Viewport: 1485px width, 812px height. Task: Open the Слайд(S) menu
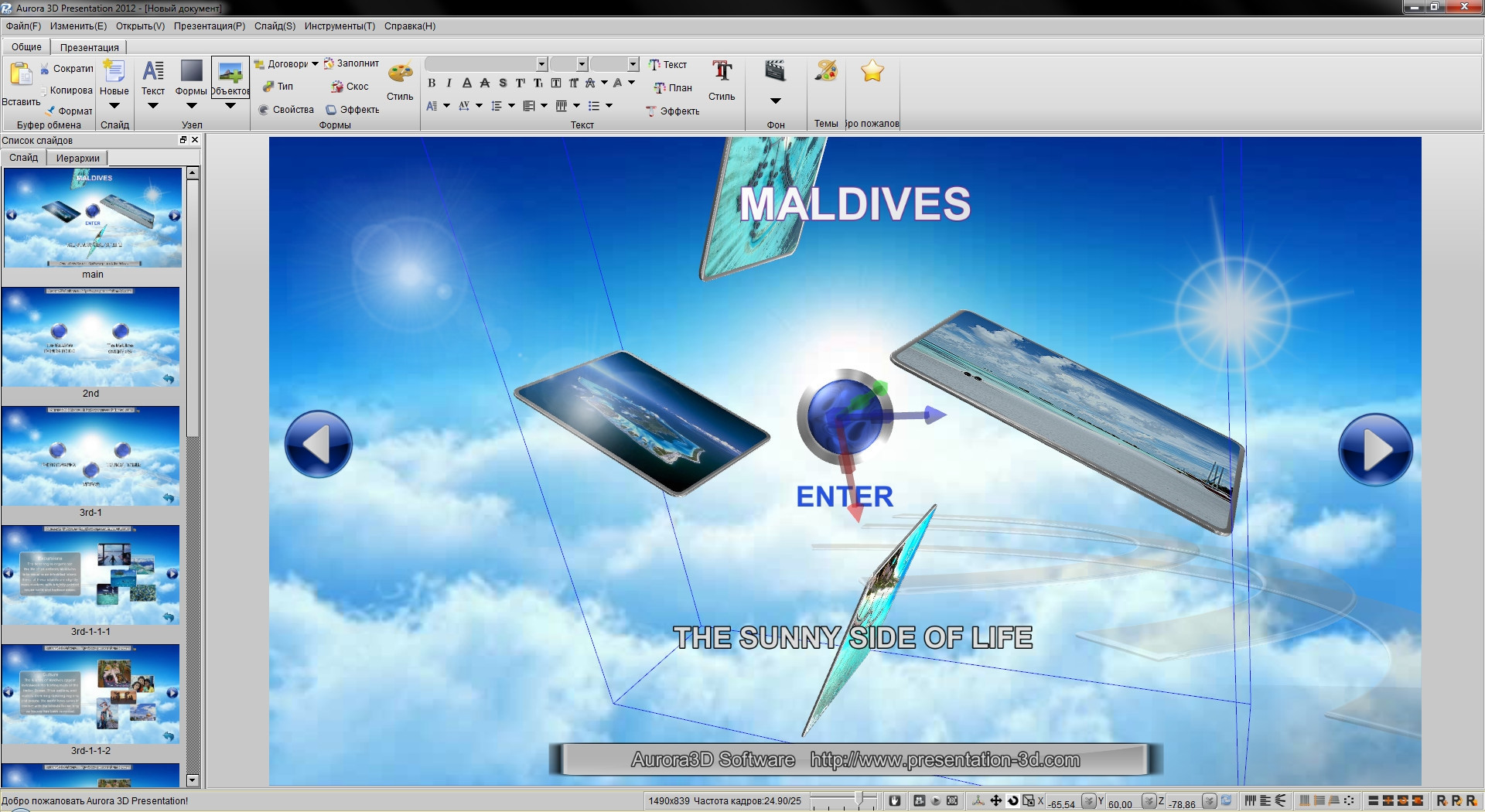point(275,26)
